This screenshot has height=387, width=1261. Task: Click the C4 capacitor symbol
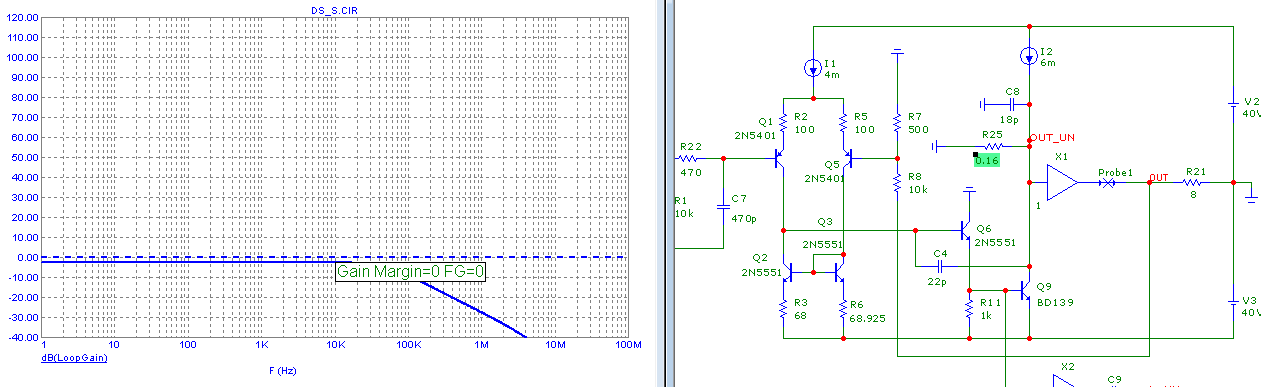point(940,266)
